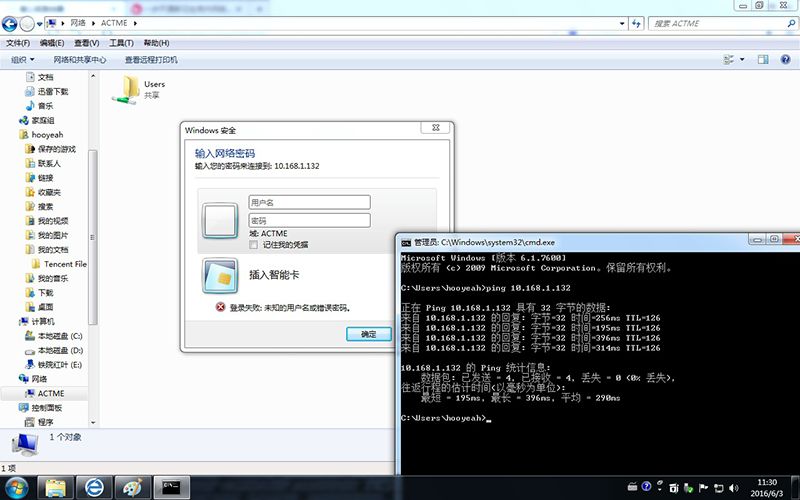Click the 用户名 input field
This screenshot has width=800, height=500.
pyautogui.click(x=309, y=202)
